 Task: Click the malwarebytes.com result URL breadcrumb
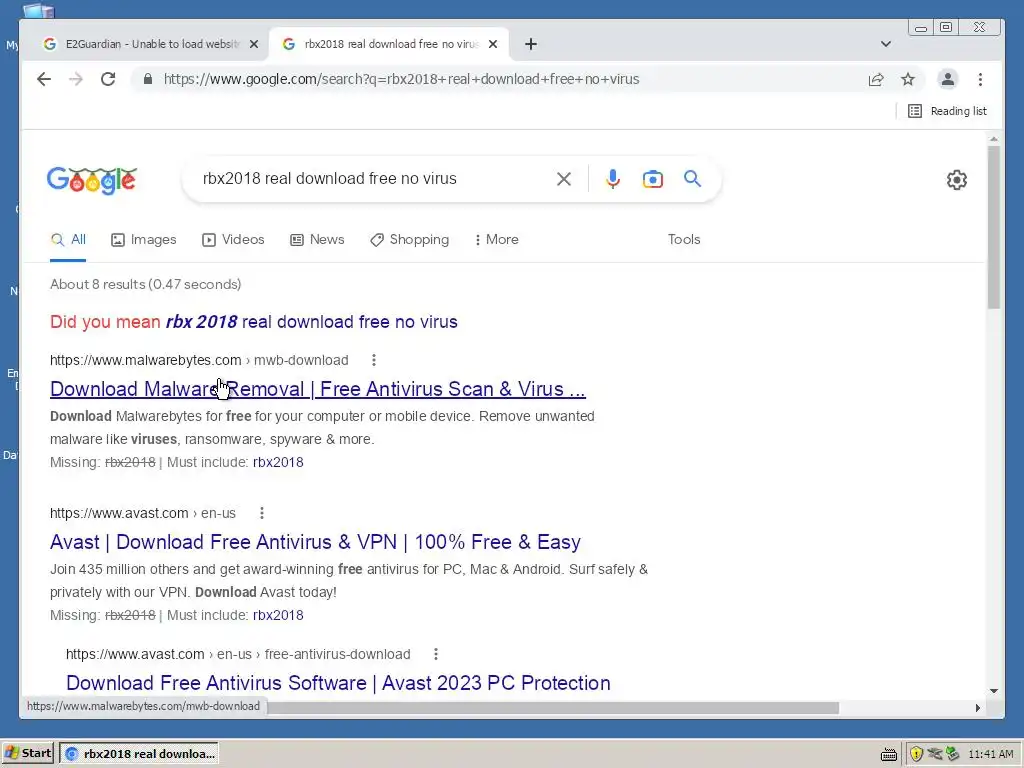199,360
